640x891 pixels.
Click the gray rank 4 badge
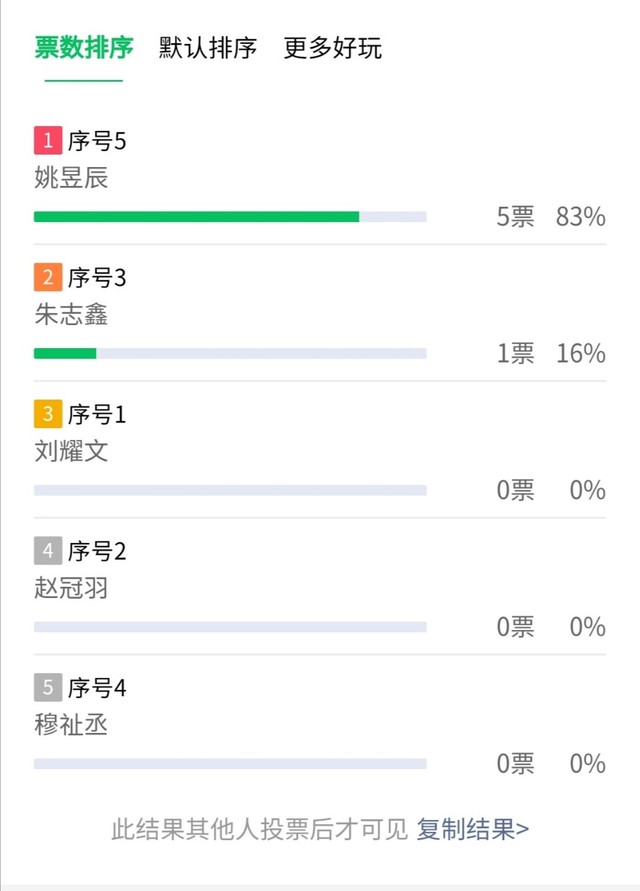coord(48,551)
